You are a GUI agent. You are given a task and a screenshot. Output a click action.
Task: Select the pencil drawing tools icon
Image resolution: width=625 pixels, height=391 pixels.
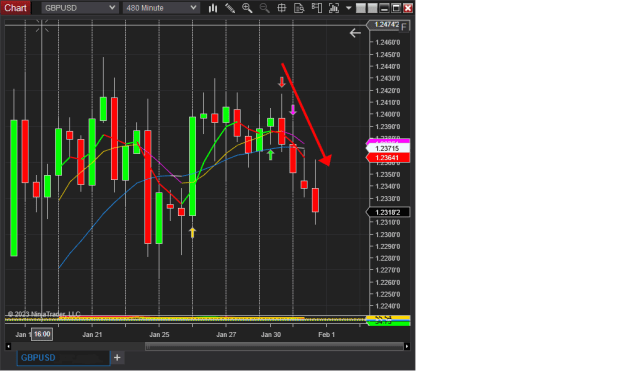(x=230, y=8)
